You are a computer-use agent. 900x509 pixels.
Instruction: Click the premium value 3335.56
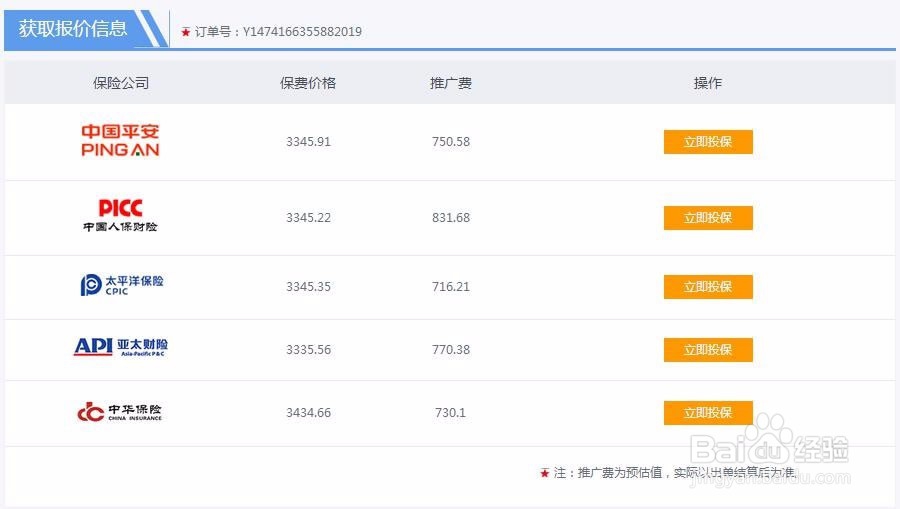click(x=308, y=349)
